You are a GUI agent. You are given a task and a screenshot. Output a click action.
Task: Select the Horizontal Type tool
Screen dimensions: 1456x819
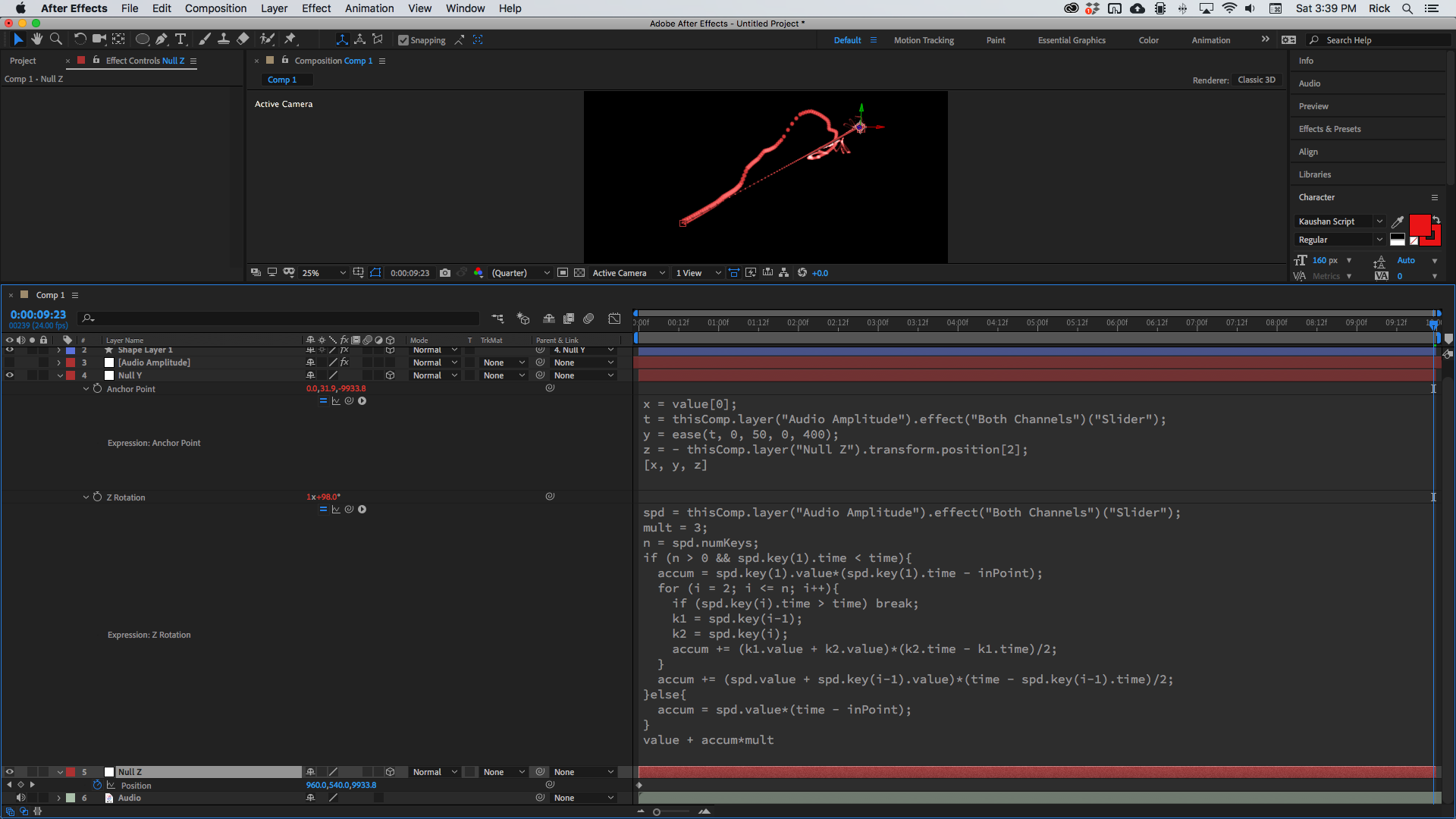pyautogui.click(x=180, y=39)
